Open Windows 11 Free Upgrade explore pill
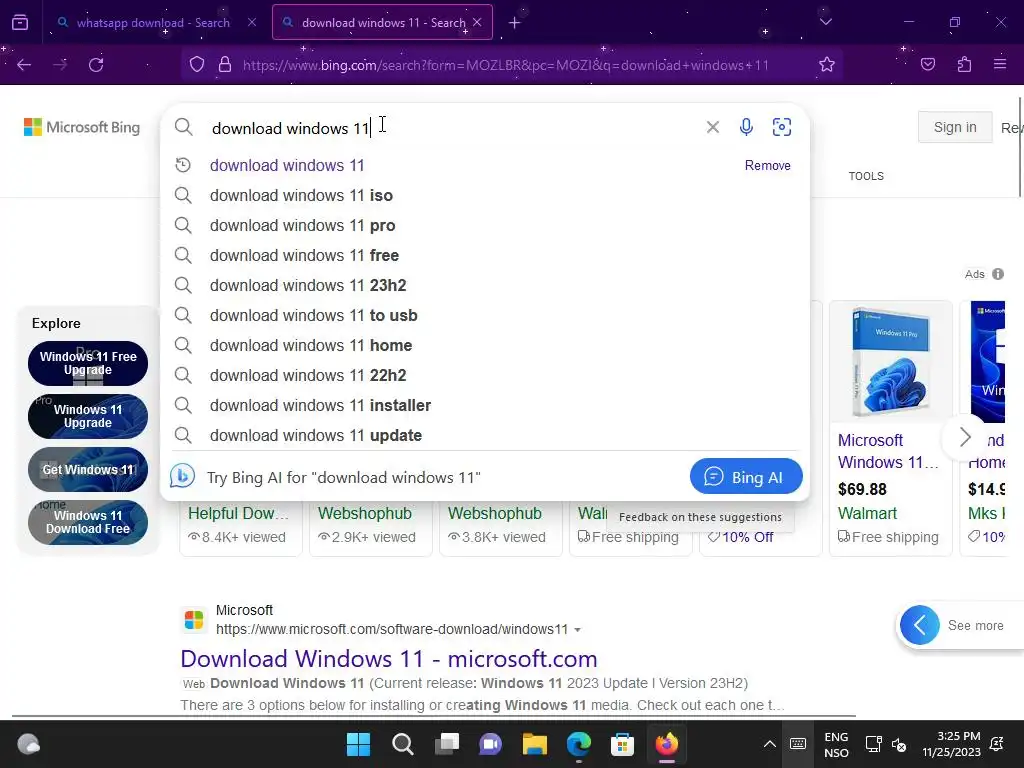The height and width of the screenshot is (768, 1024). (88, 363)
